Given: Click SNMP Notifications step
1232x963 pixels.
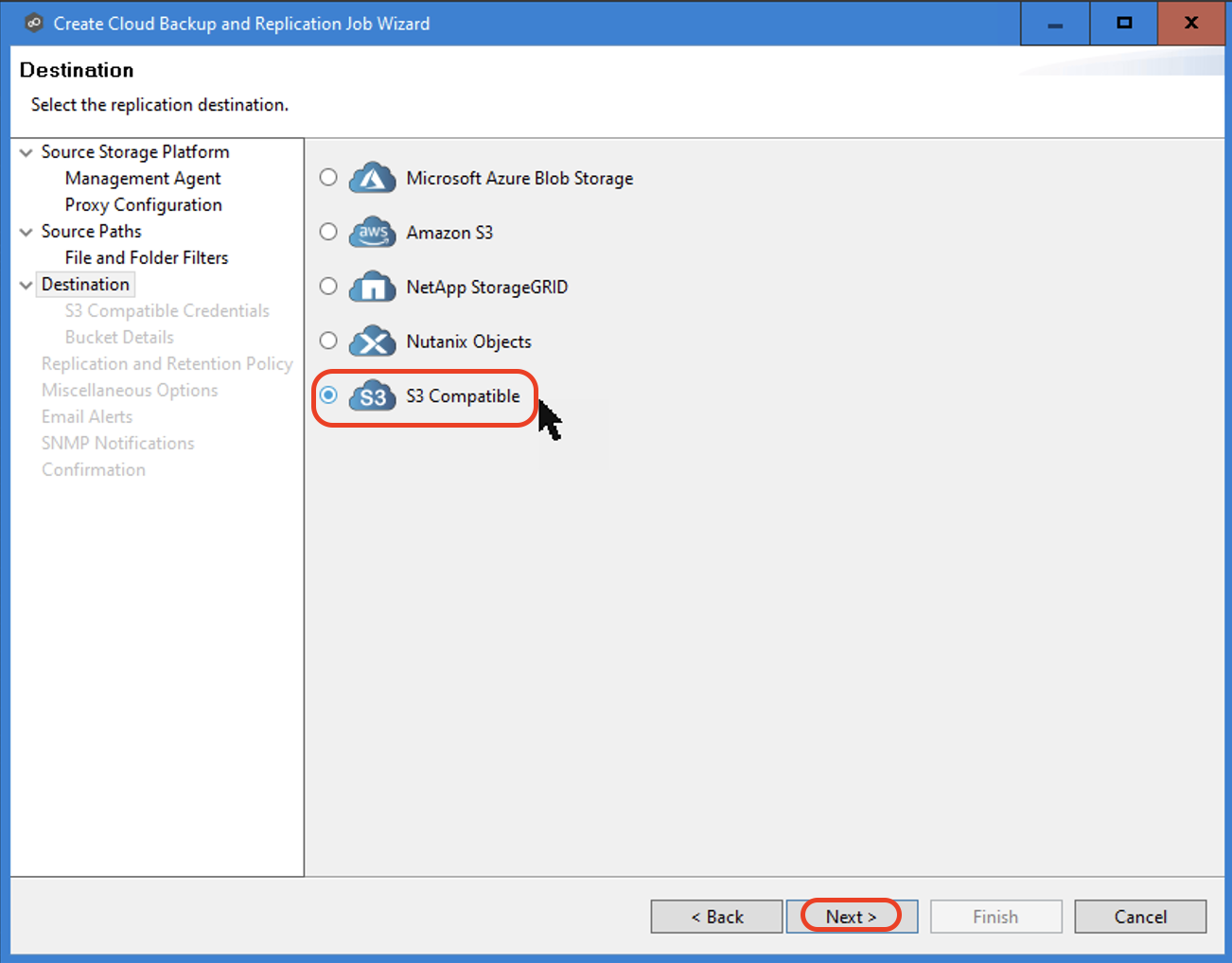Looking at the screenshot, I should pyautogui.click(x=118, y=443).
